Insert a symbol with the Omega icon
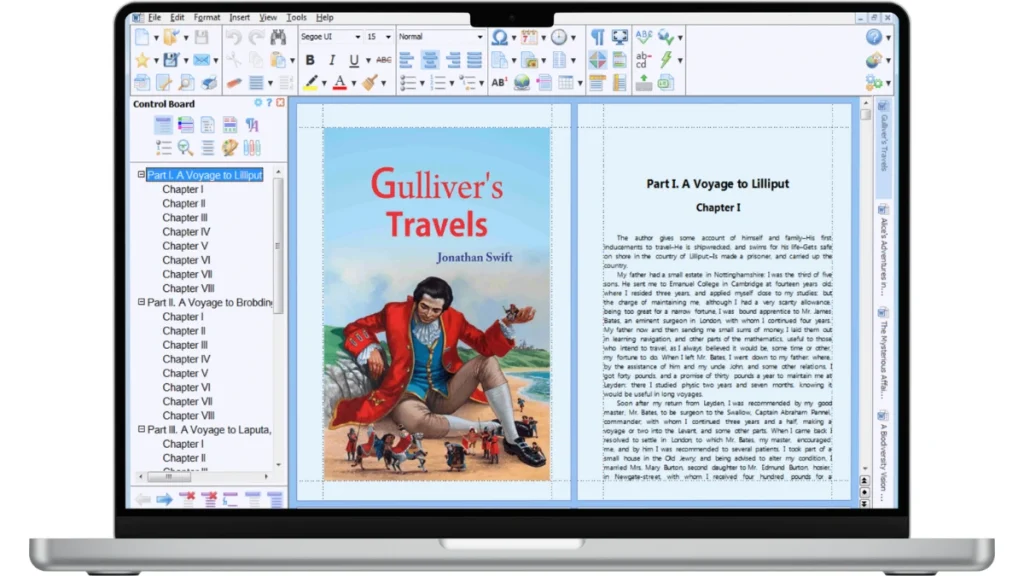The width and height of the screenshot is (1024, 576). [x=499, y=37]
